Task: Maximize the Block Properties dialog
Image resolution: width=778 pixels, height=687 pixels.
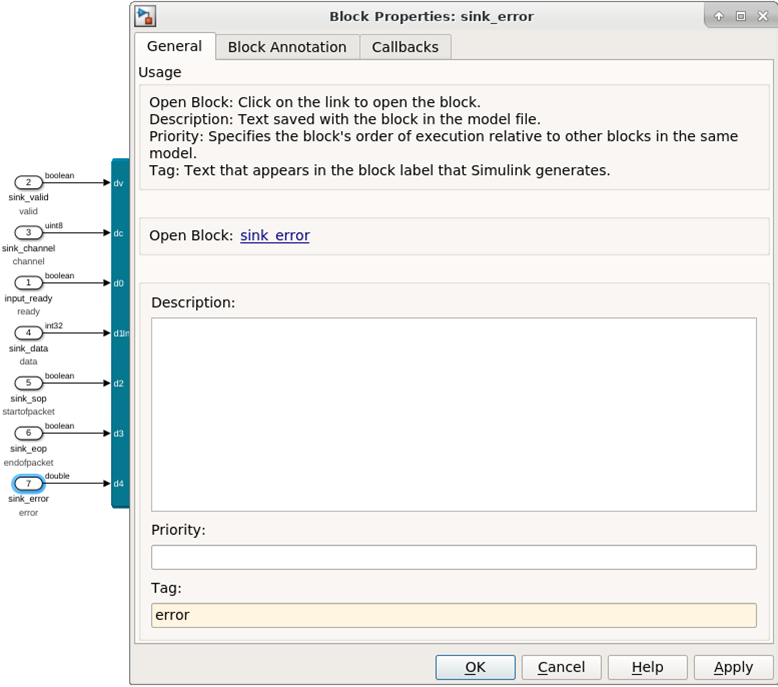Action: tap(741, 16)
